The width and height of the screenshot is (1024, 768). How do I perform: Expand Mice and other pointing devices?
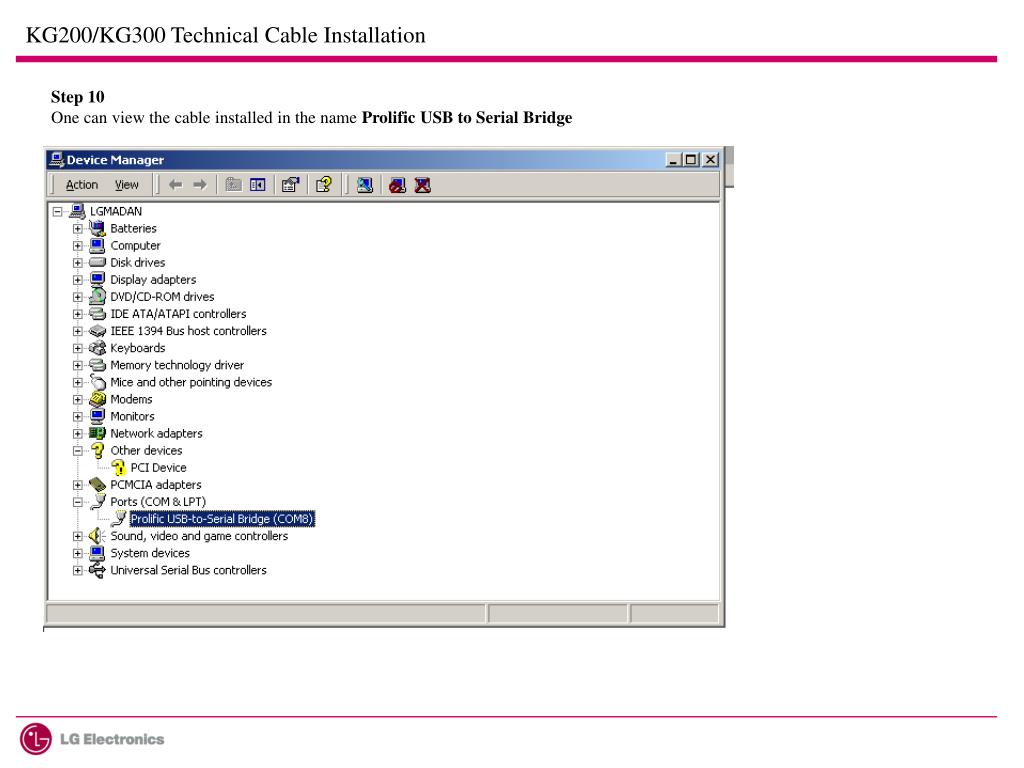pyautogui.click(x=78, y=383)
